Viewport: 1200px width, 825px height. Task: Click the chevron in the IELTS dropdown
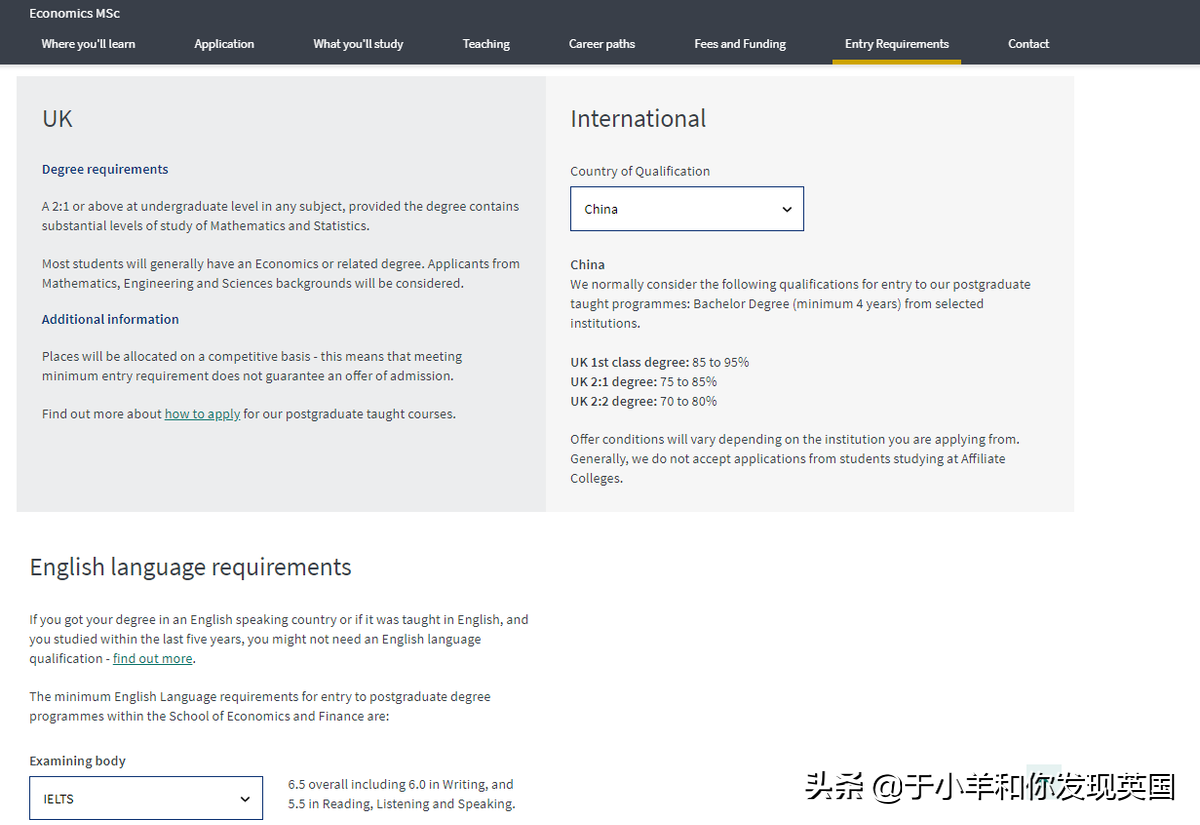tap(245, 799)
